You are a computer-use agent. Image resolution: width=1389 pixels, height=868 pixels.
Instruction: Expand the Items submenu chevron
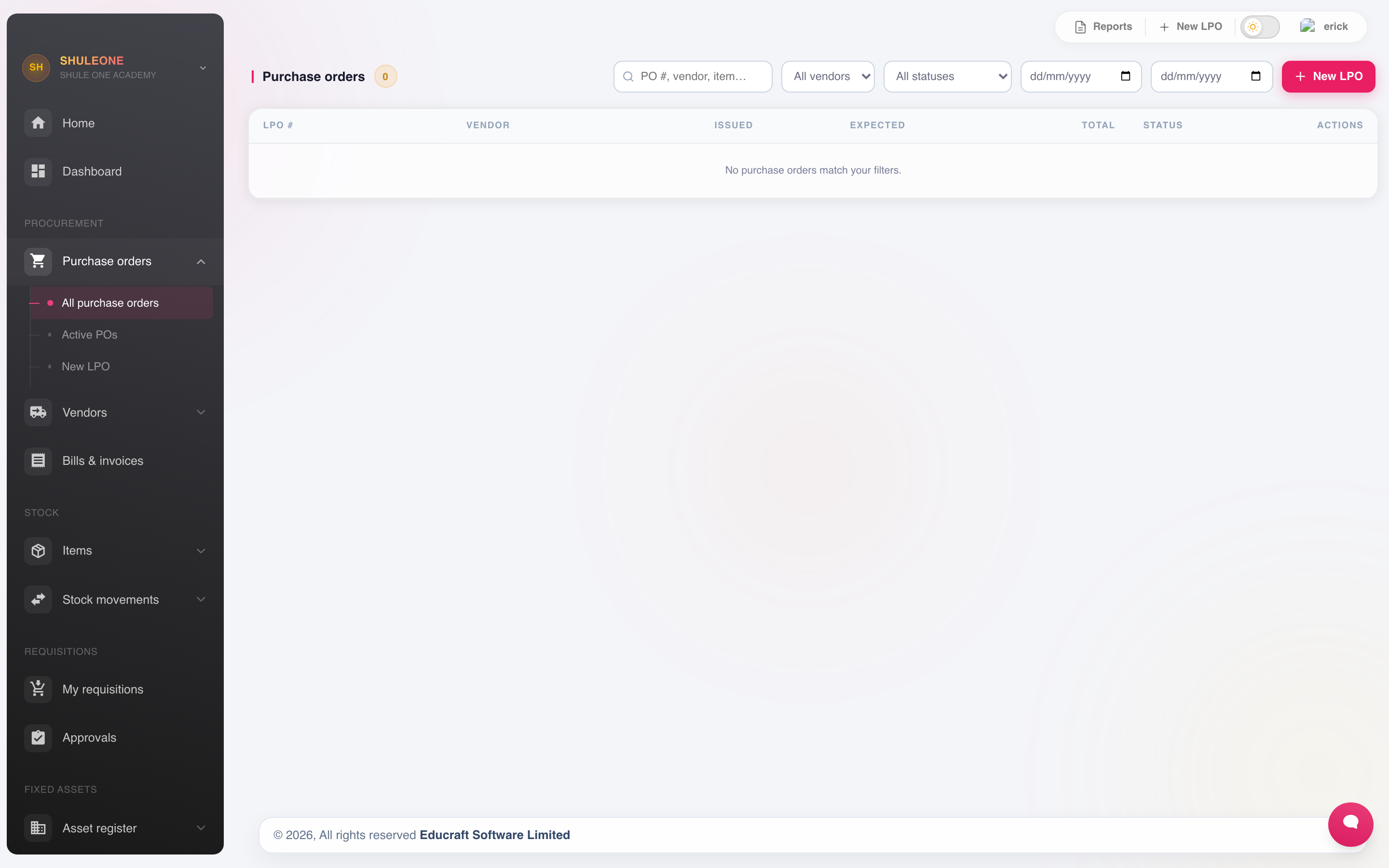(201, 551)
